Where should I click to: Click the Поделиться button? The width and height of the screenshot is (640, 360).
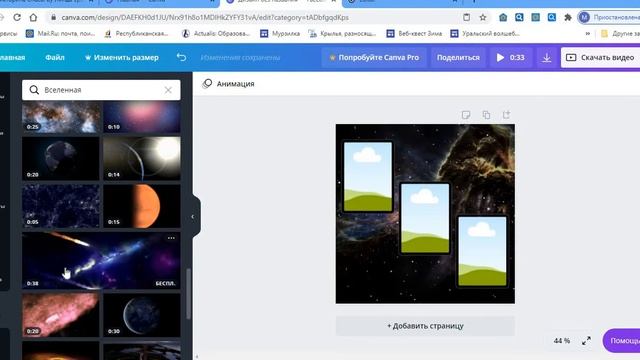pos(458,58)
